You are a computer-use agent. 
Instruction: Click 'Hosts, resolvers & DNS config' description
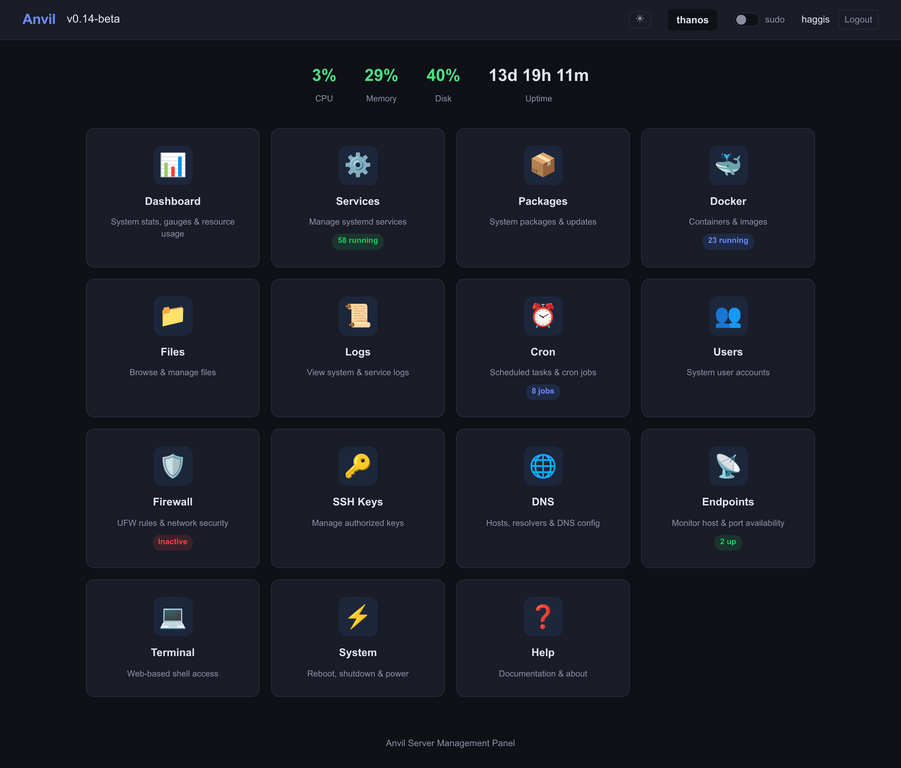coord(542,523)
